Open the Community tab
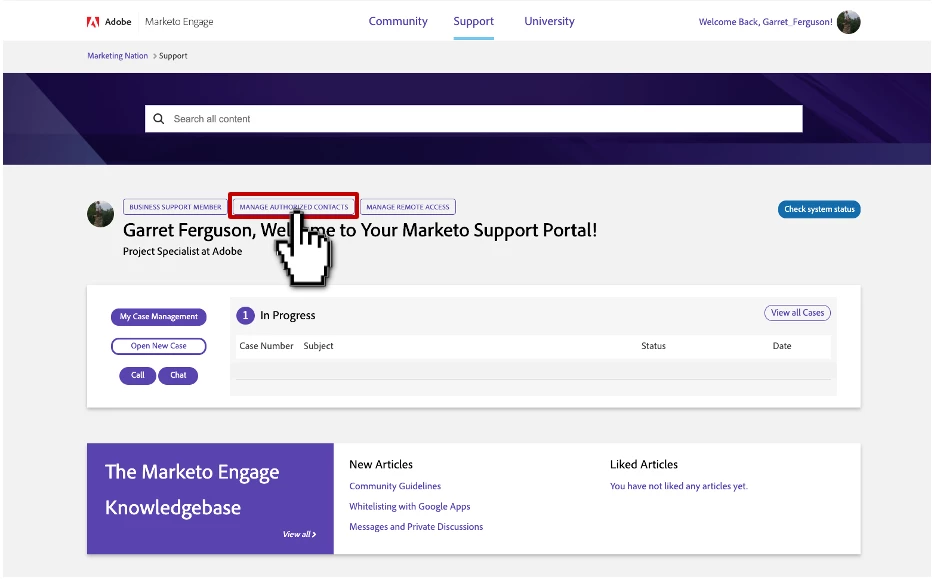932x579 pixels. (398, 21)
